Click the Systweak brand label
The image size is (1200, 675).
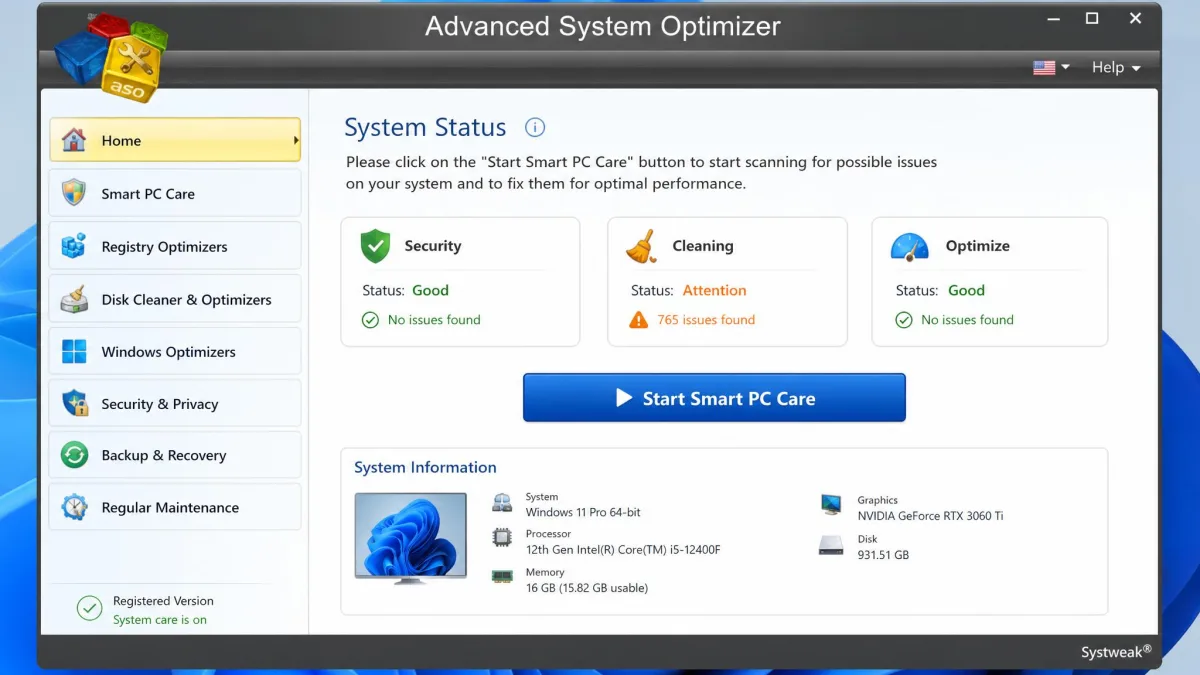(x=1116, y=652)
